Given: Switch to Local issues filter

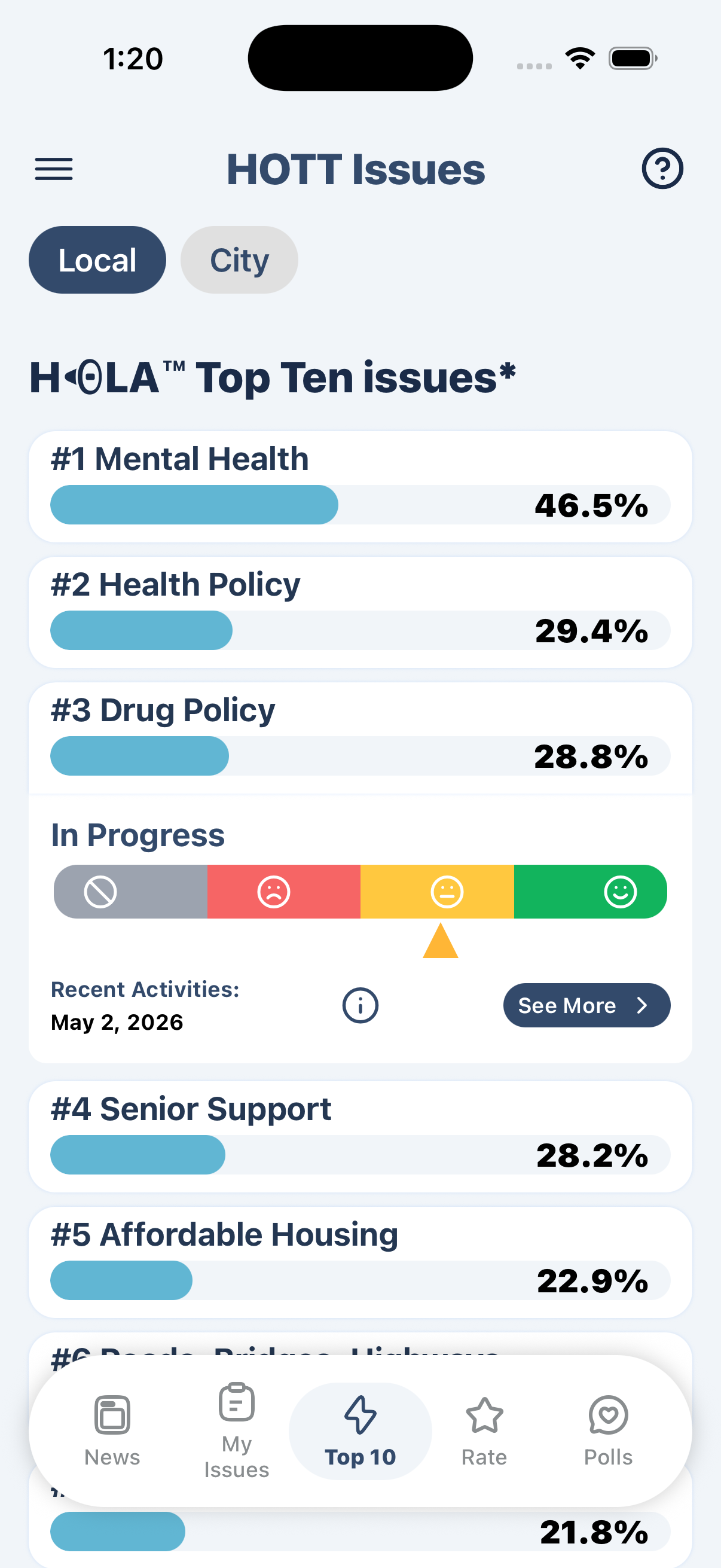Looking at the screenshot, I should pyautogui.click(x=97, y=260).
